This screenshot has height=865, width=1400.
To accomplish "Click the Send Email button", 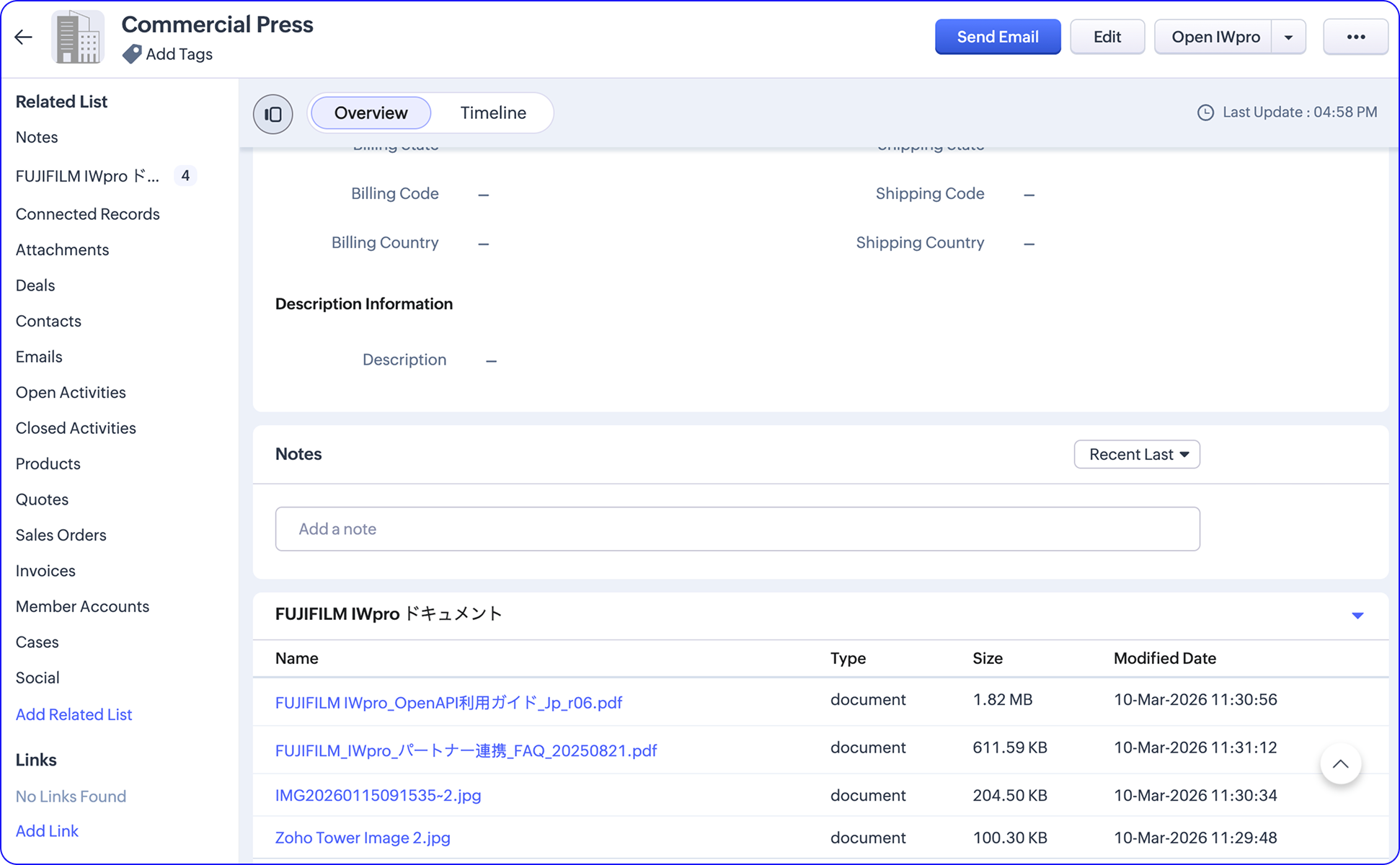I will click(x=998, y=37).
